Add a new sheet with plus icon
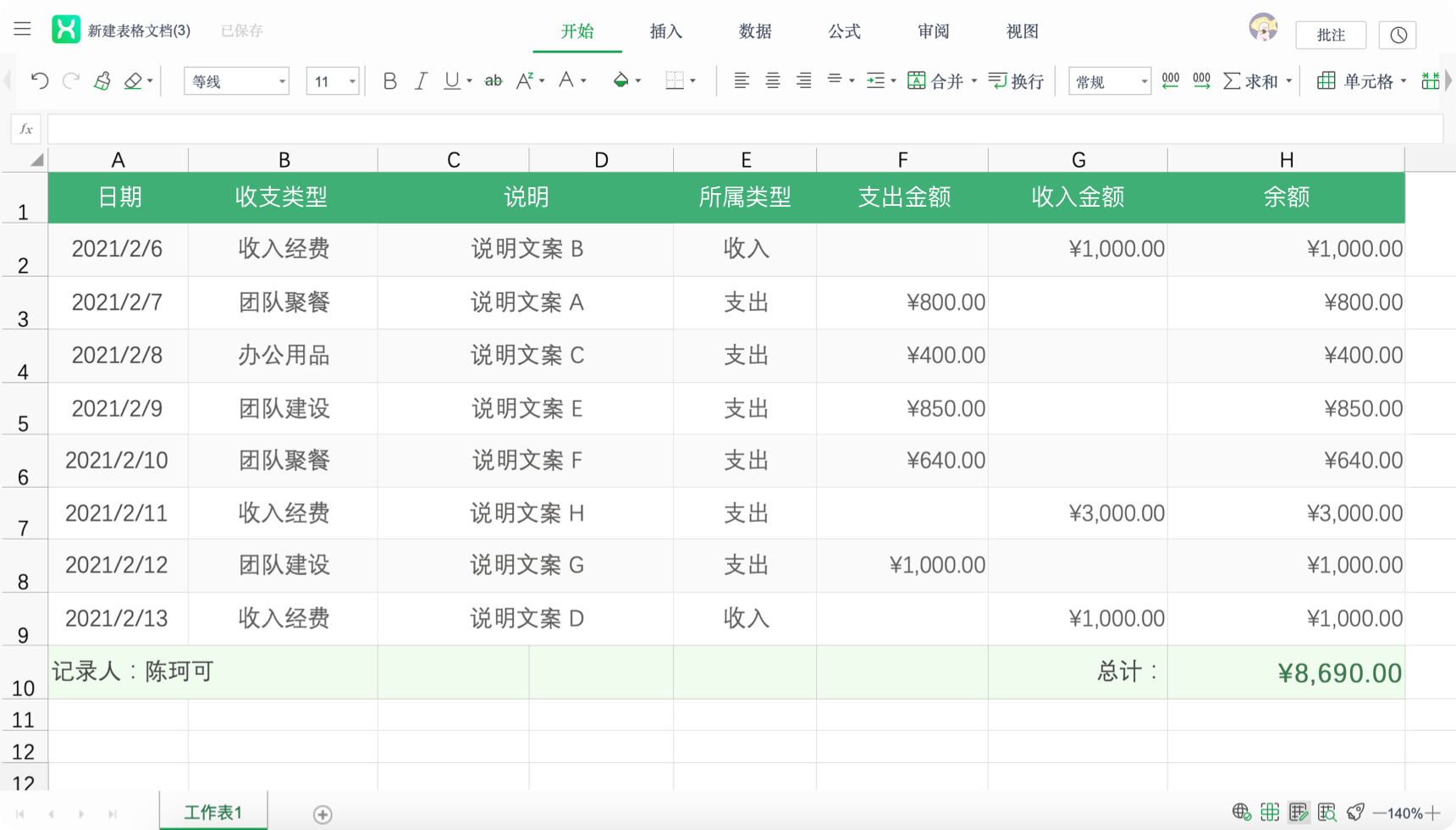The image size is (1456, 830). (x=323, y=814)
